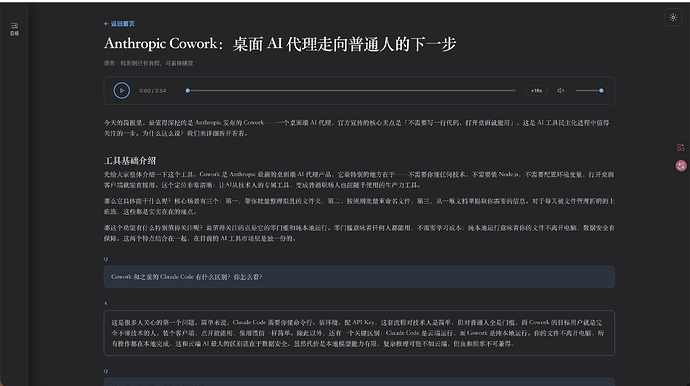Mute the audio with the speaker icon
This screenshot has width=690, height=386.
560,91
